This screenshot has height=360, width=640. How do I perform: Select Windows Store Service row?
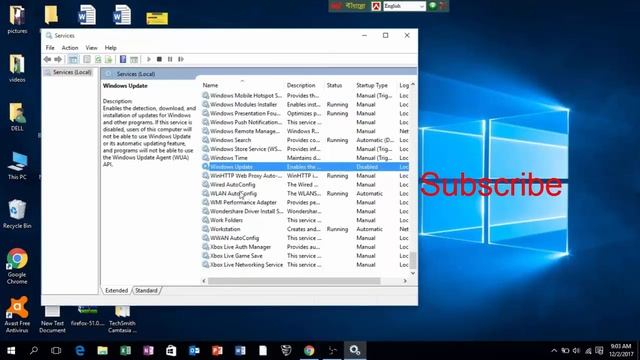(305, 149)
